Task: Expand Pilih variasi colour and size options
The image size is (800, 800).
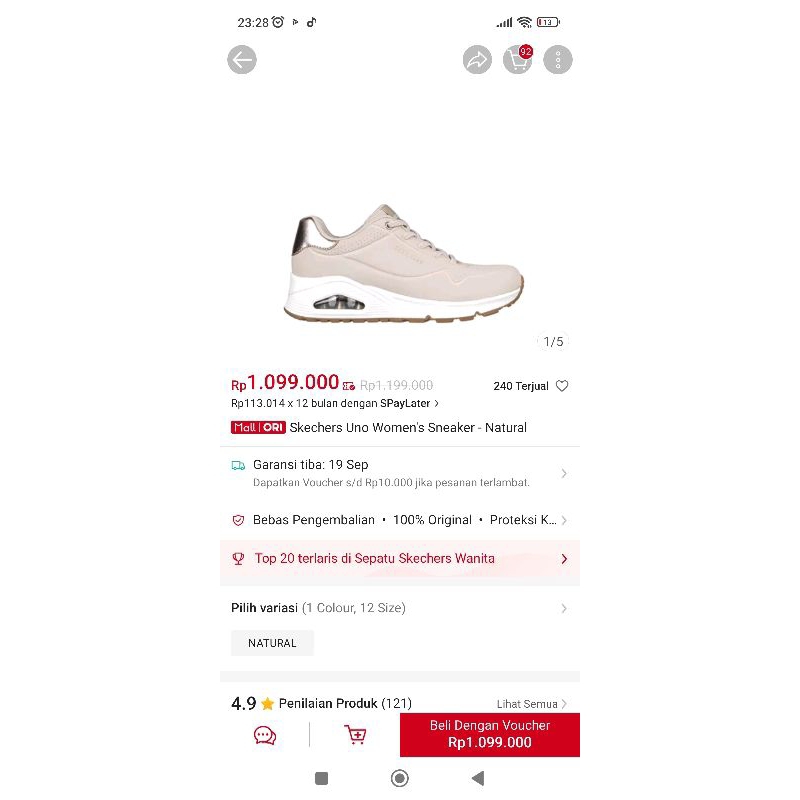Action: [399, 608]
